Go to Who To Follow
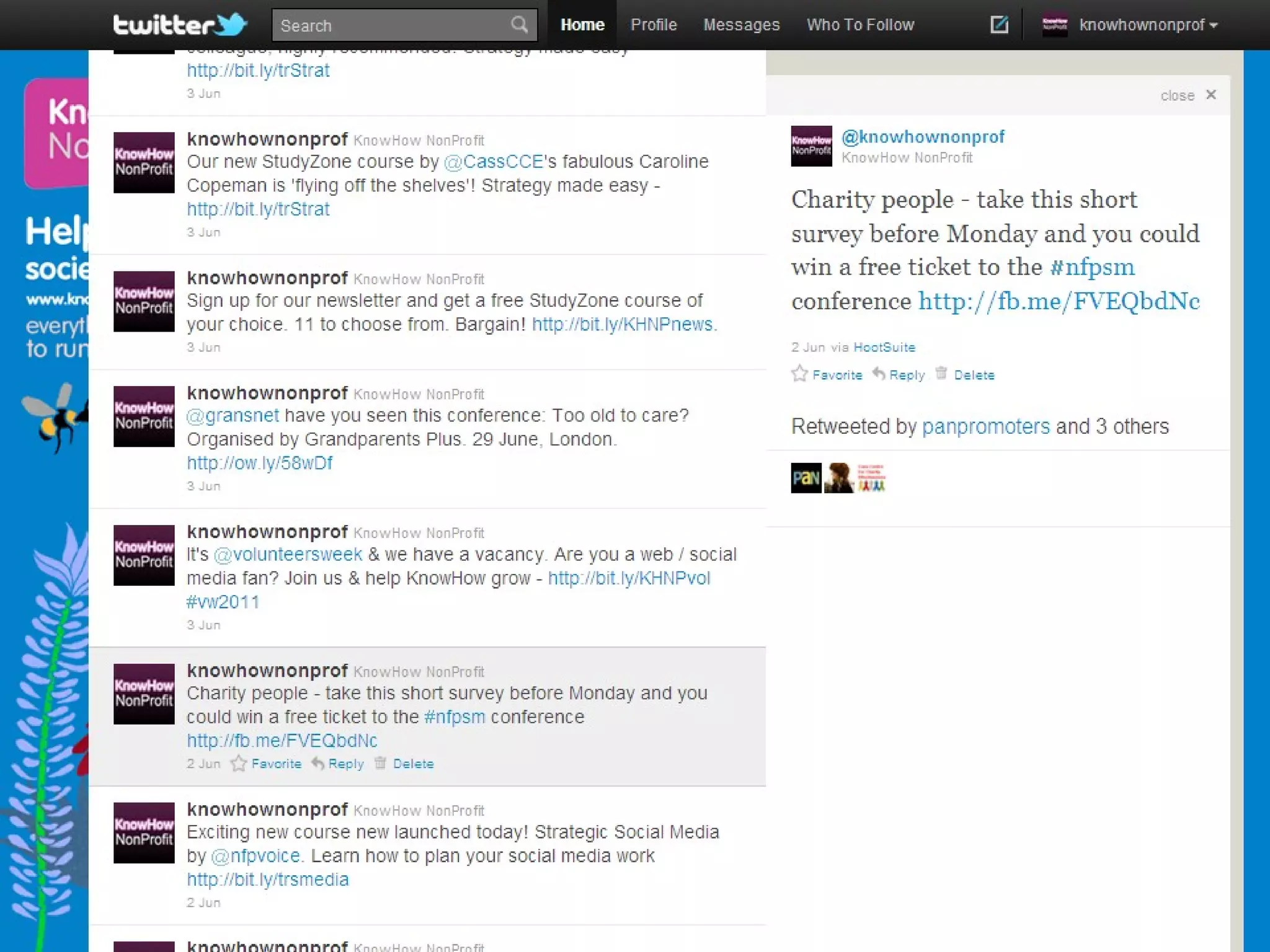The width and height of the screenshot is (1270, 952). (x=860, y=25)
